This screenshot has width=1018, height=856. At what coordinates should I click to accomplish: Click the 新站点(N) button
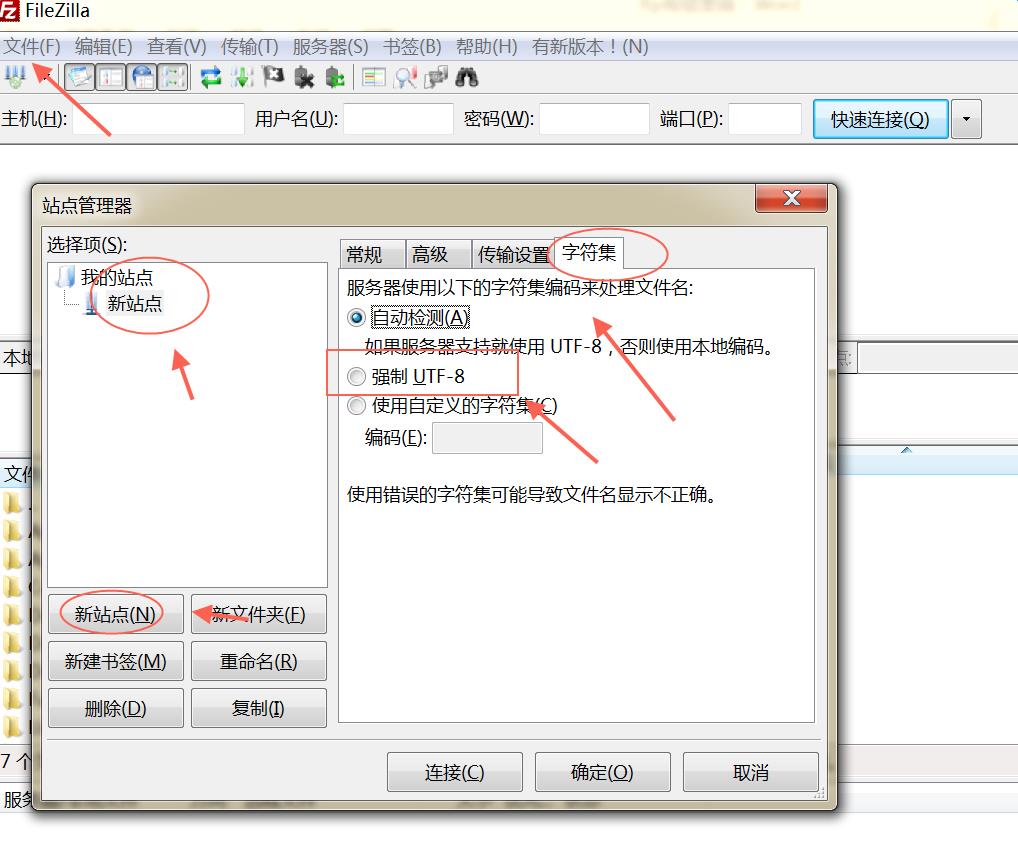(x=115, y=614)
